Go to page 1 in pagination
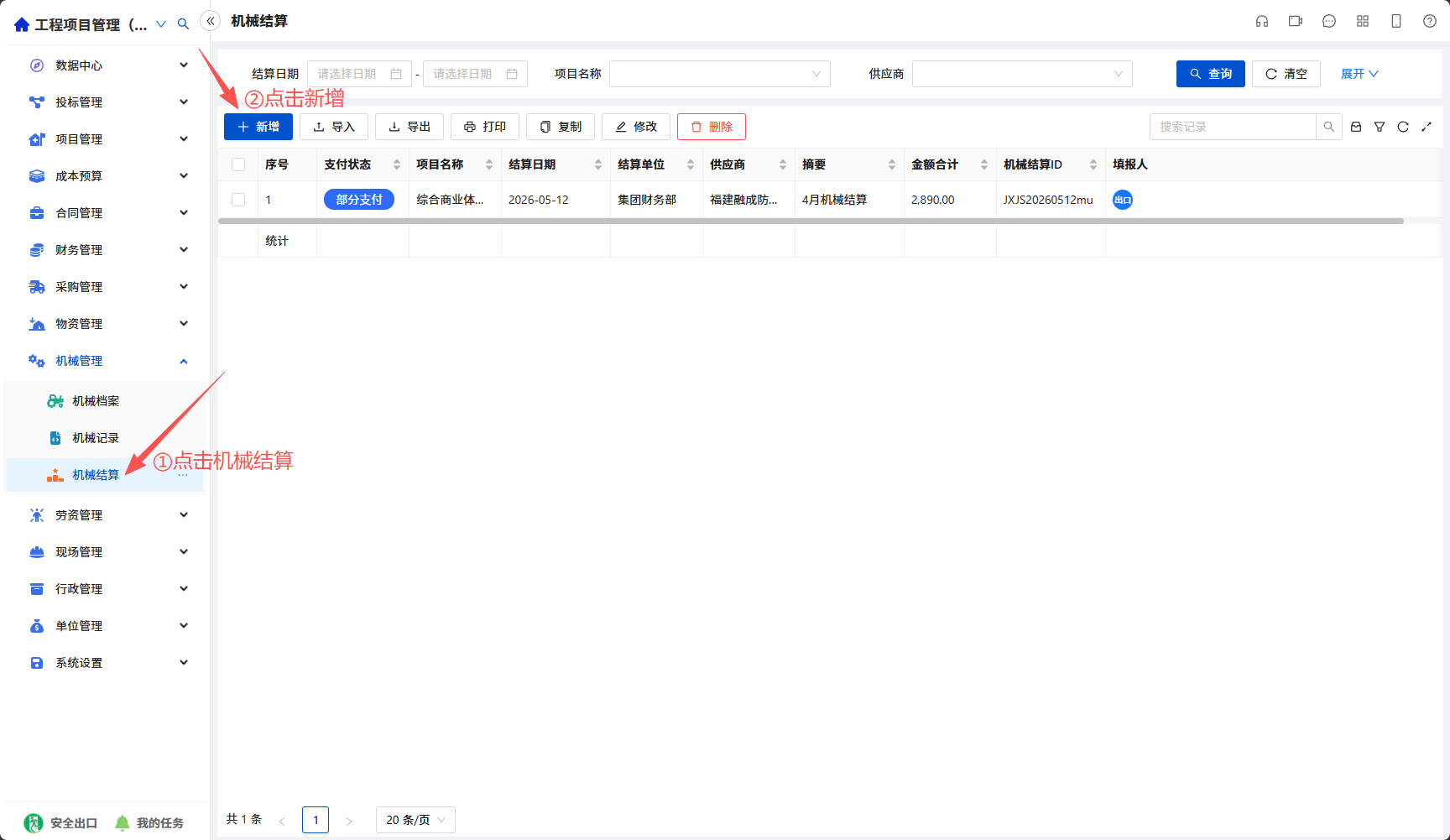 coord(316,820)
